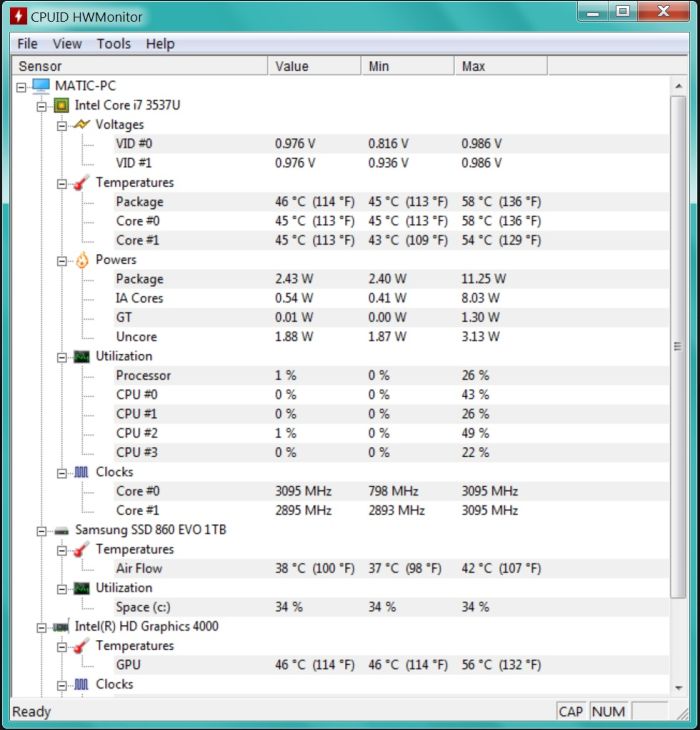Image resolution: width=700 pixels, height=730 pixels.
Task: Click the window resize grip corner
Action: click(681, 713)
